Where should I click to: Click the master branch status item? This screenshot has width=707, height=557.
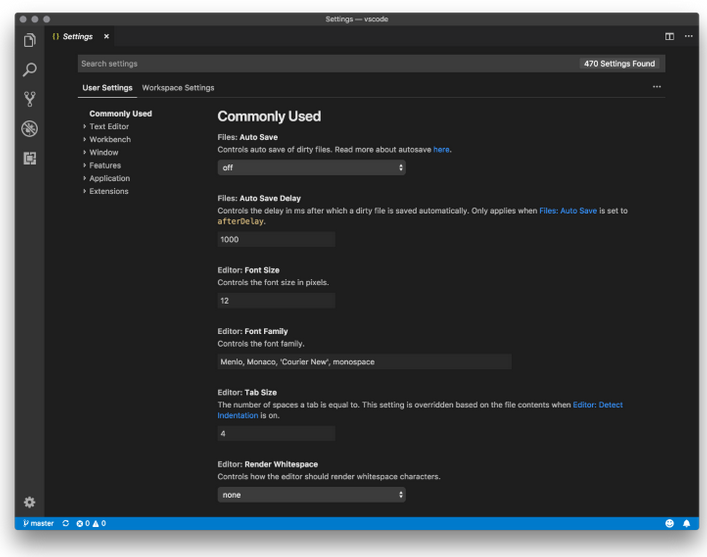click(x=38, y=523)
